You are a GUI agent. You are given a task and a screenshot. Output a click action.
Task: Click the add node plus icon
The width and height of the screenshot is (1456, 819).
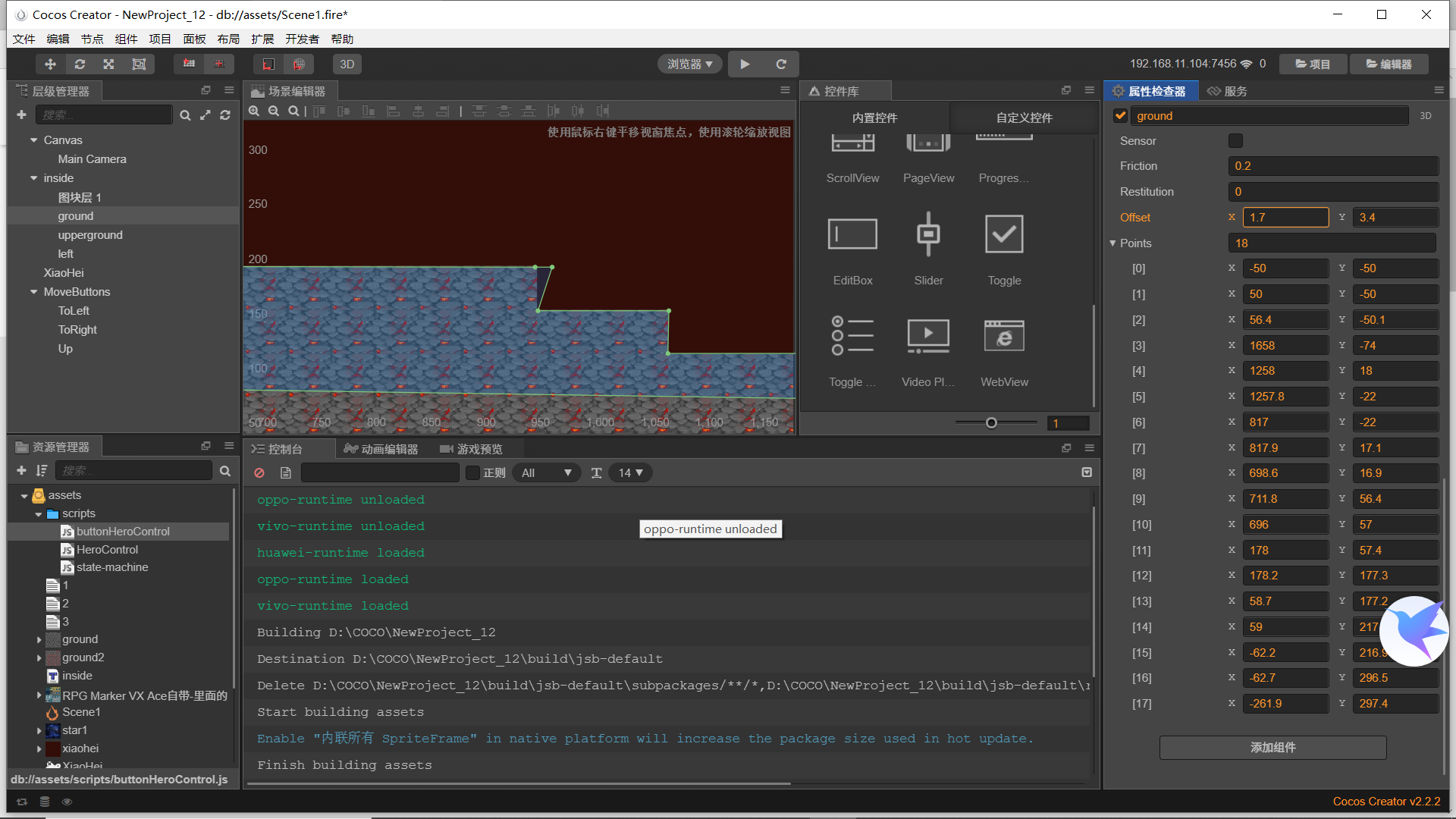point(21,115)
